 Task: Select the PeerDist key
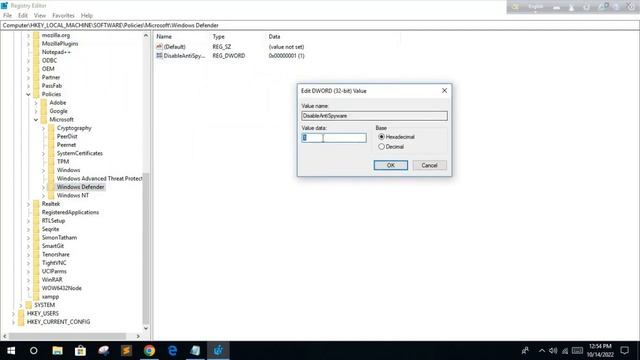click(67, 136)
